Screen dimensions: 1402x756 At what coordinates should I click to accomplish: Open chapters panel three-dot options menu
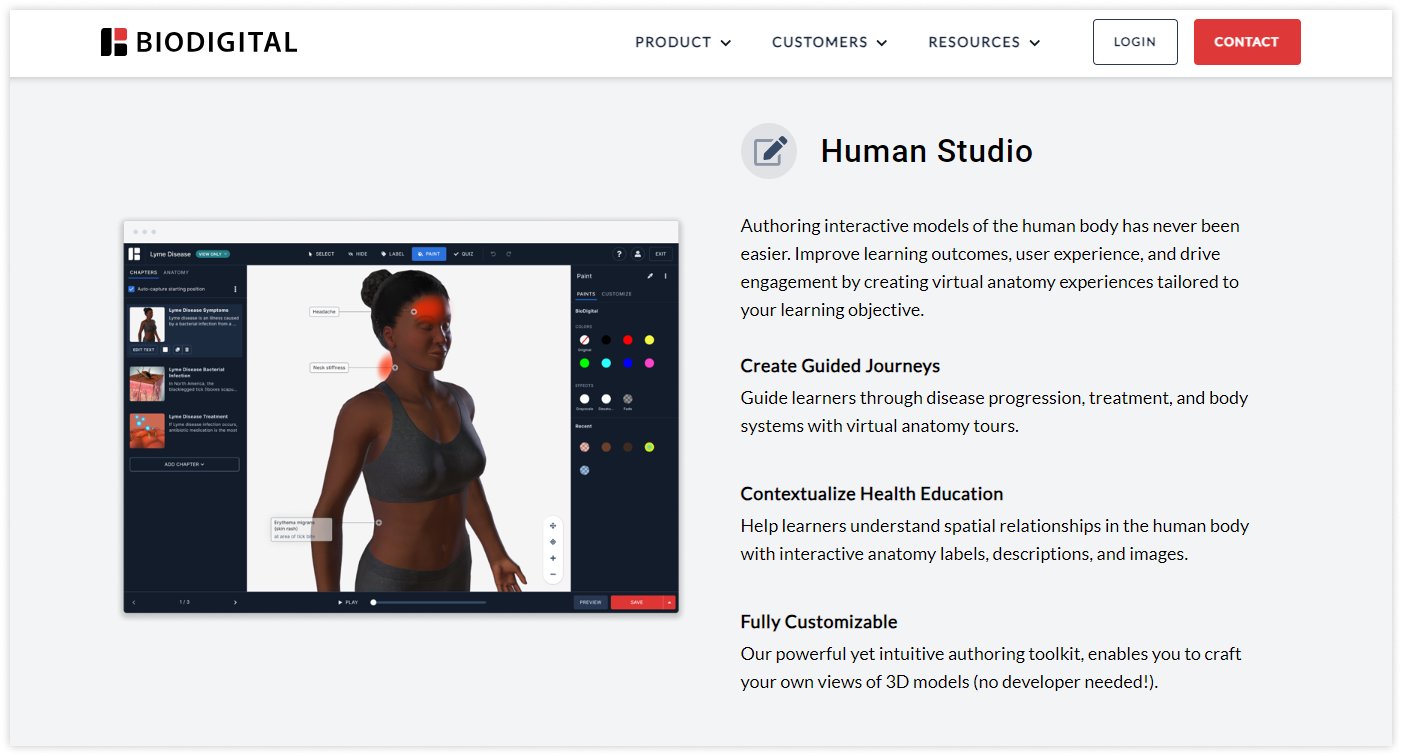tap(235, 289)
